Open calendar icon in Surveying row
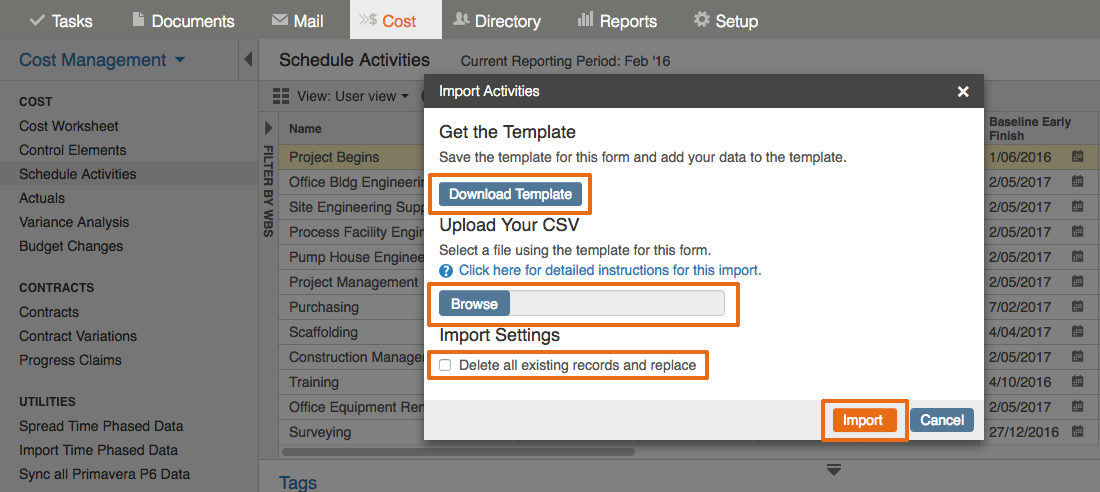1100x492 pixels. 1078,431
